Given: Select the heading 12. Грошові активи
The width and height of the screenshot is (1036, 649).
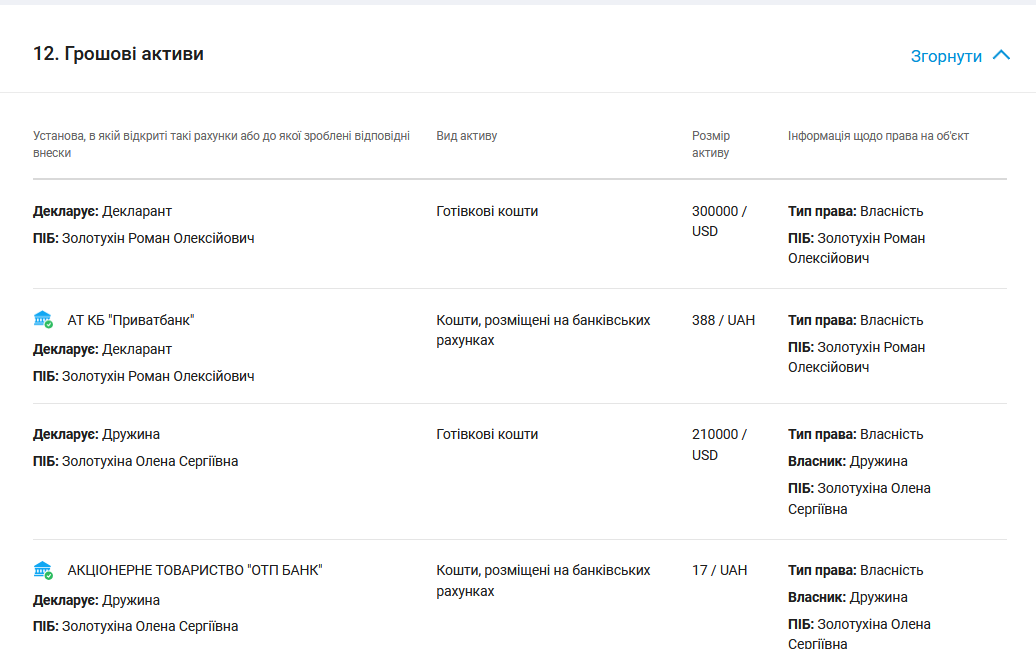Looking at the screenshot, I should (118, 54).
